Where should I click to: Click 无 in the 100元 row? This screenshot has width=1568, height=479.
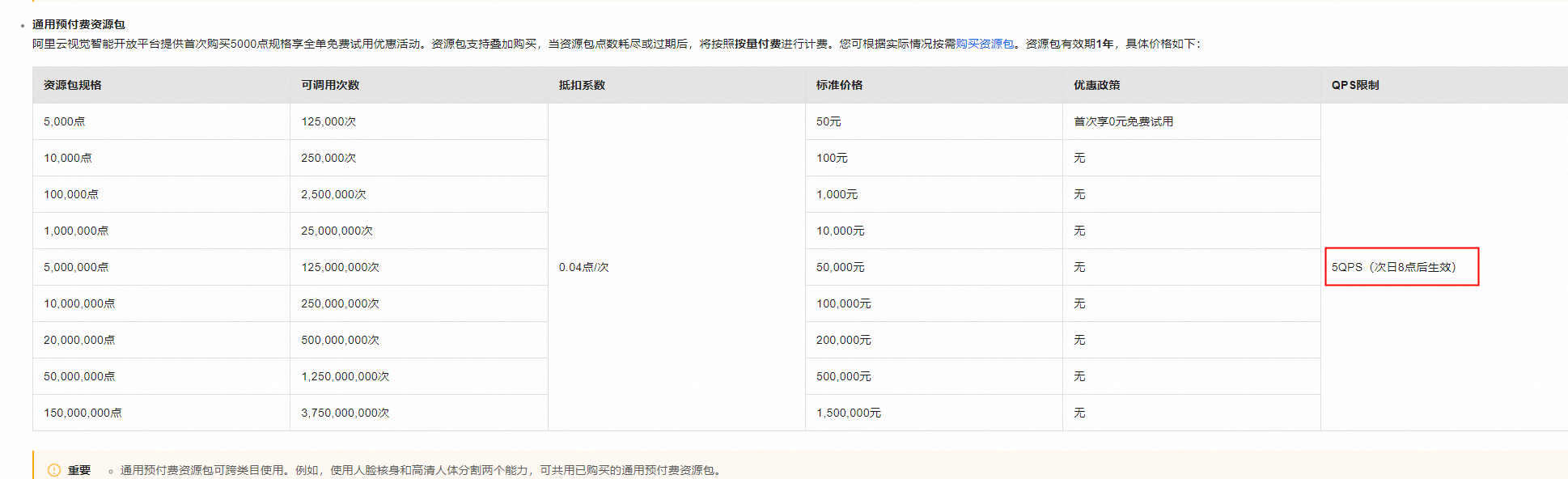[1192, 158]
